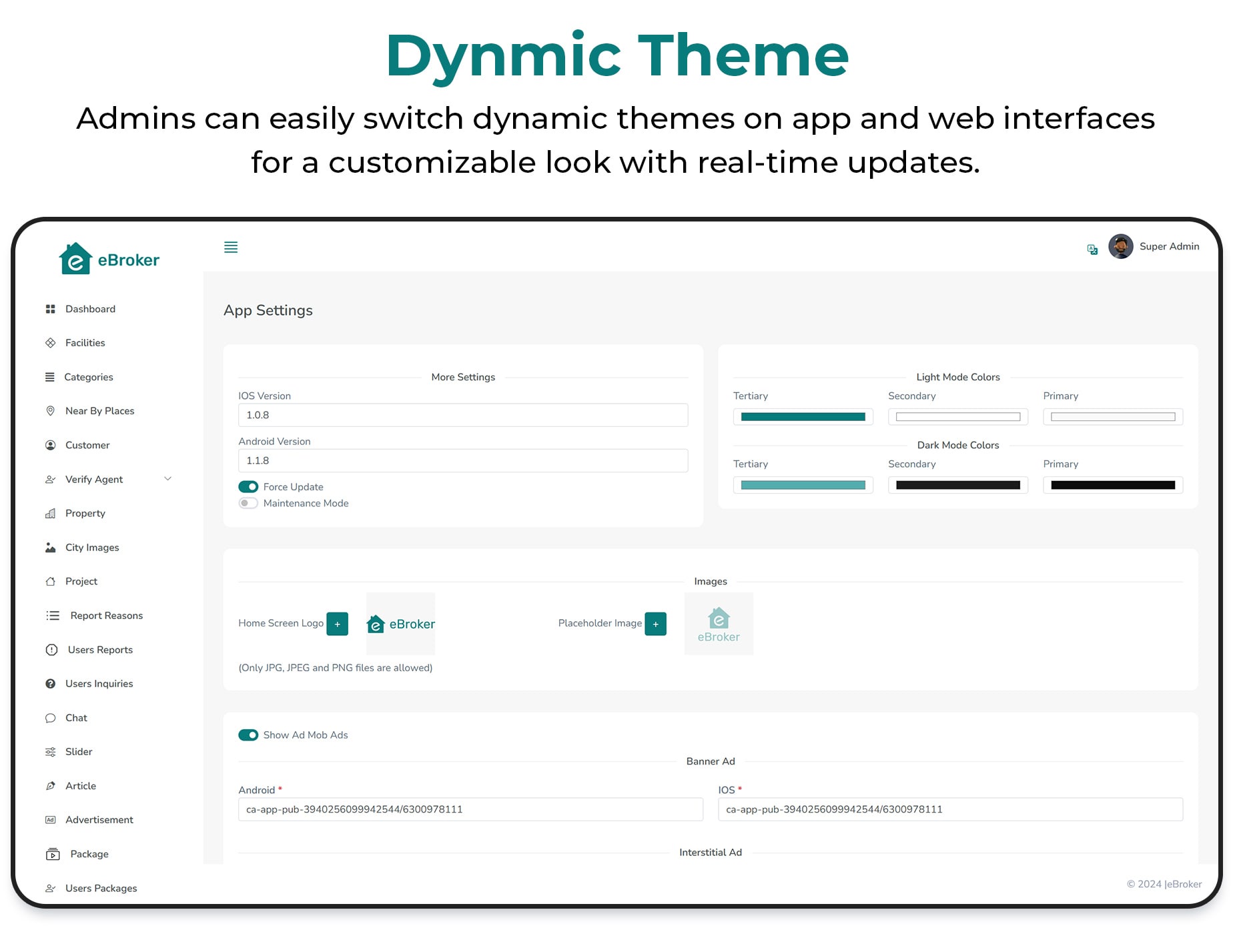The height and width of the screenshot is (952, 1233).
Task: Expand the Verify Agent submenu chevron
Action: pos(168,478)
